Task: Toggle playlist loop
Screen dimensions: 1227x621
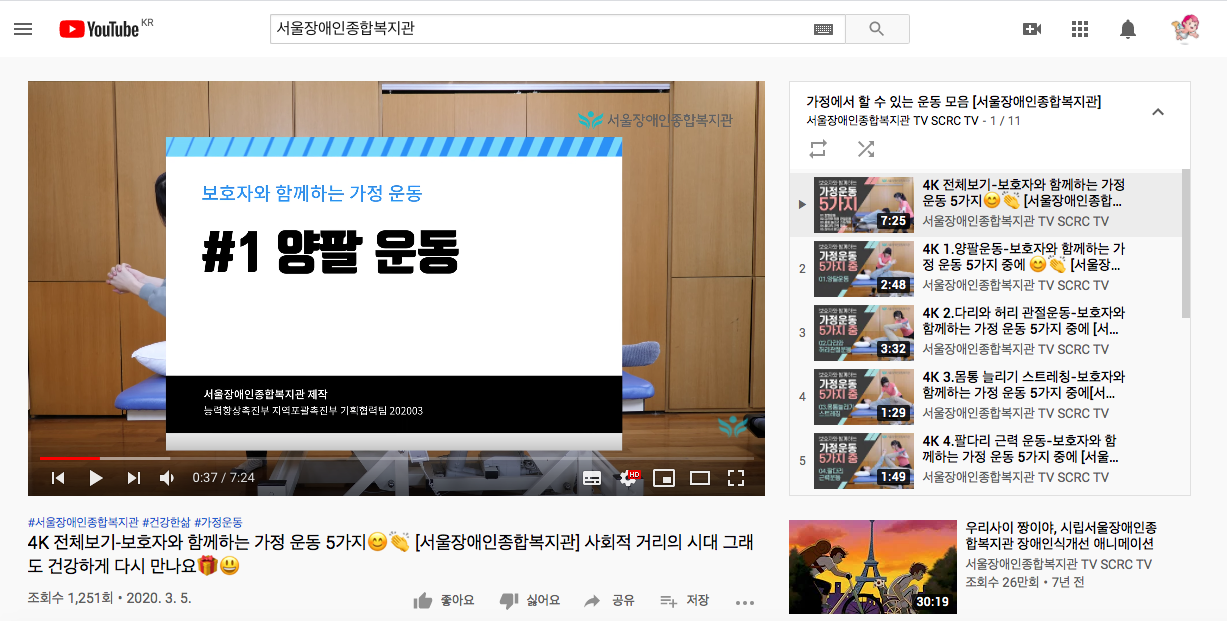Action: [818, 148]
